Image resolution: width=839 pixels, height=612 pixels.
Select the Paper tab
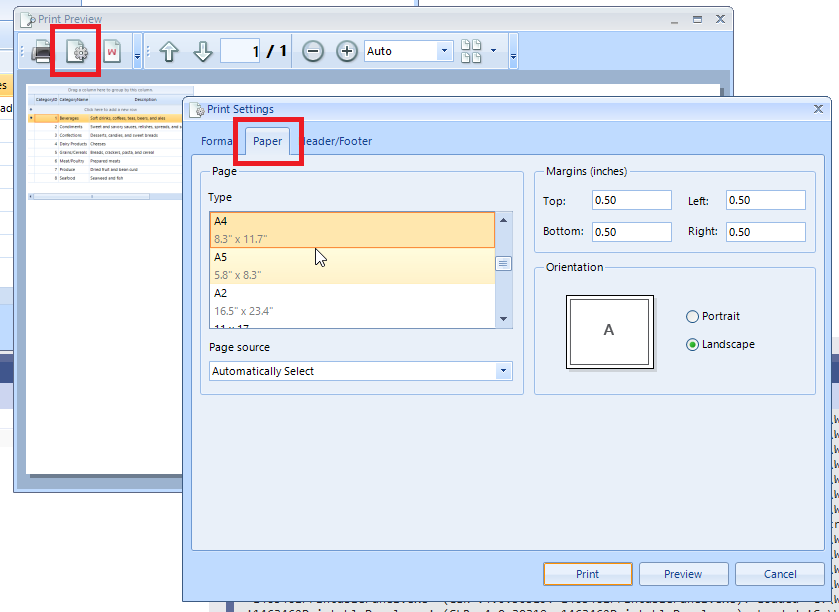pyautogui.click(x=268, y=141)
